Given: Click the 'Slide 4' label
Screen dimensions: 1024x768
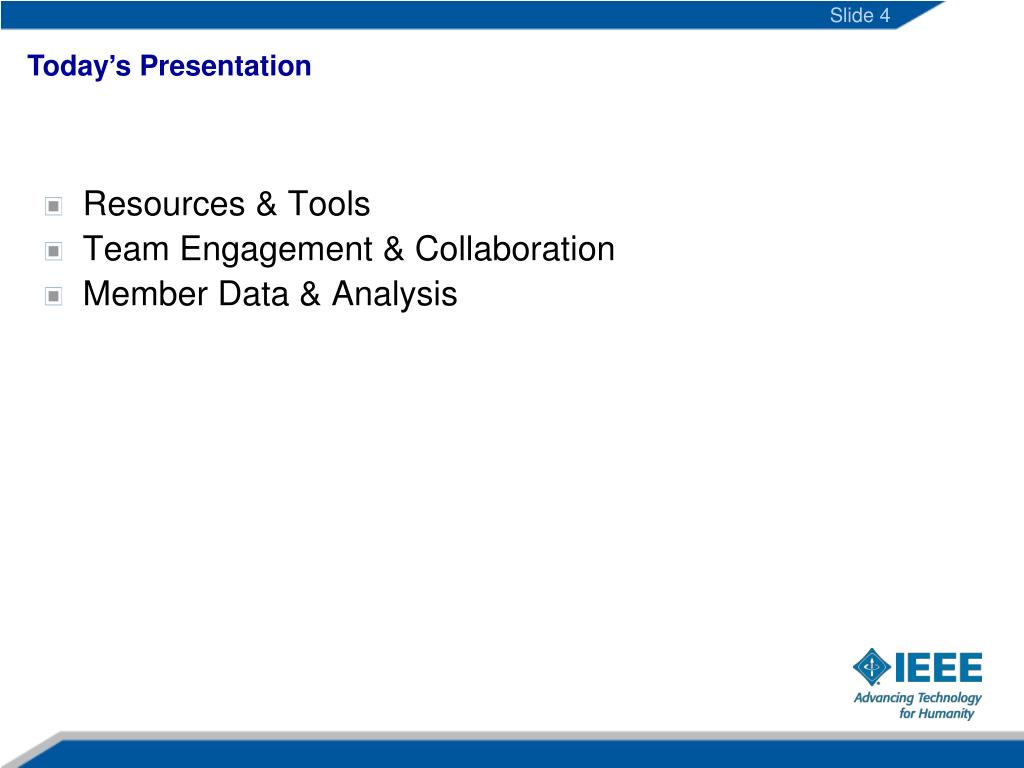Looking at the screenshot, I should click(859, 15).
